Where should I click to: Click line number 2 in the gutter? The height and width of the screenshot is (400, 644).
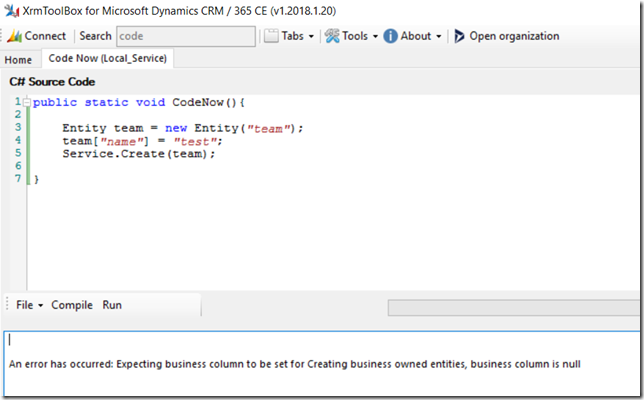18,114
